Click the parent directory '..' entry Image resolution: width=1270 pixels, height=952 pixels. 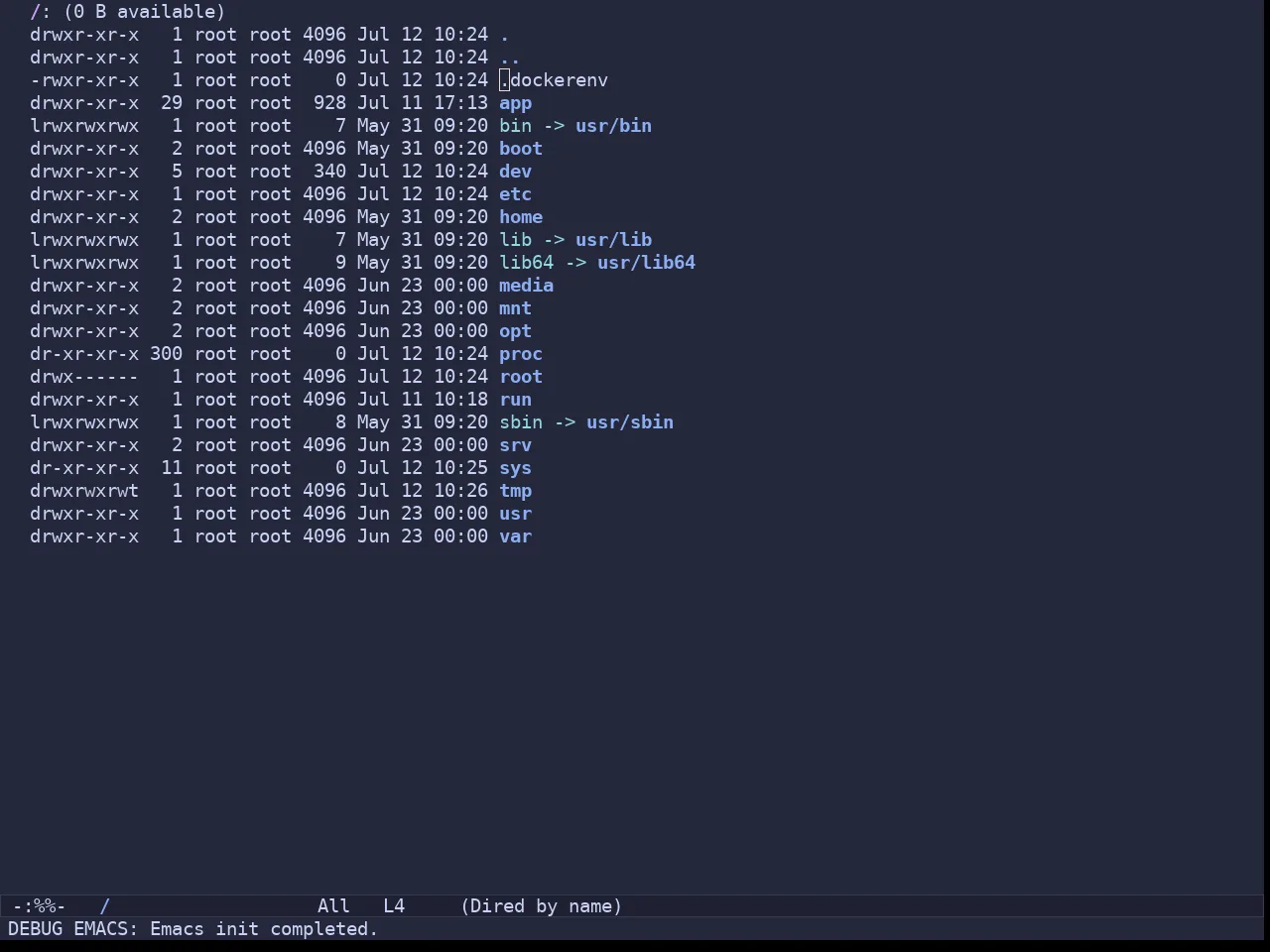pos(510,58)
